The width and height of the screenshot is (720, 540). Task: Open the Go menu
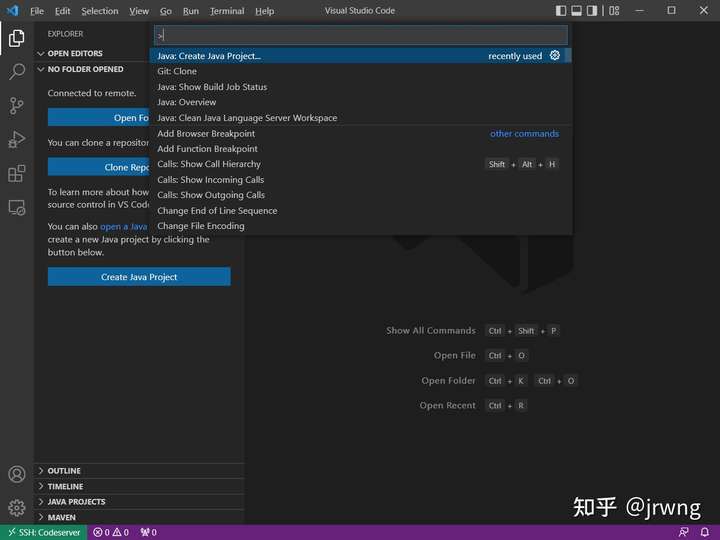tap(166, 11)
